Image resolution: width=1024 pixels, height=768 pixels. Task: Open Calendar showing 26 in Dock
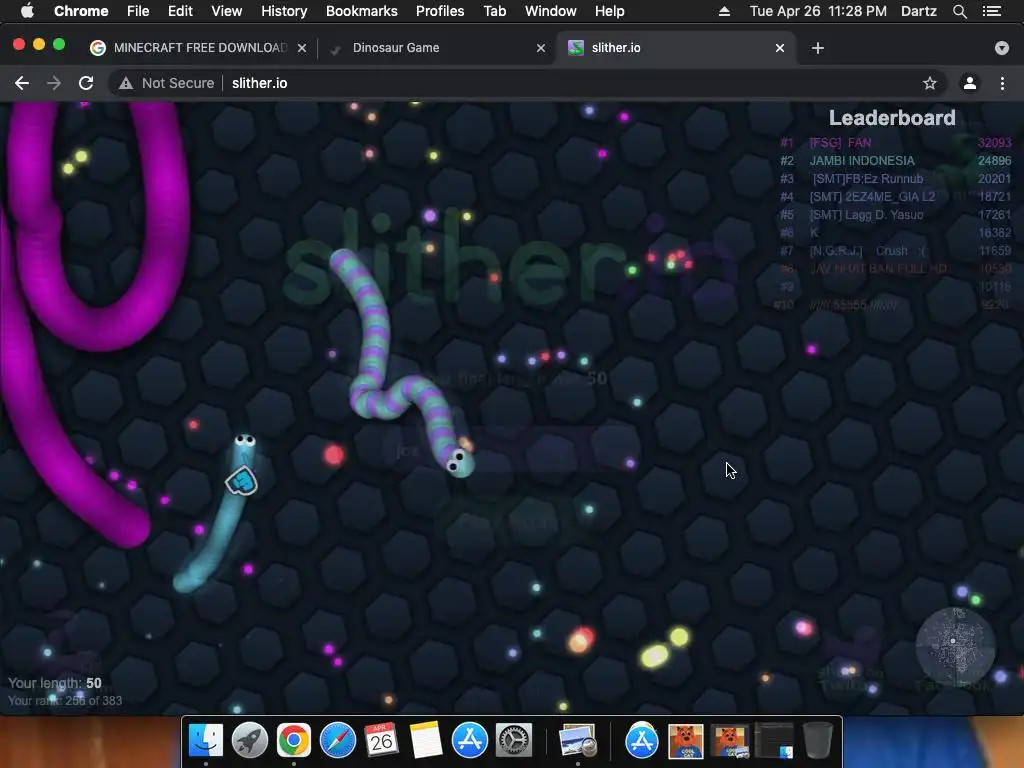pyautogui.click(x=381, y=740)
